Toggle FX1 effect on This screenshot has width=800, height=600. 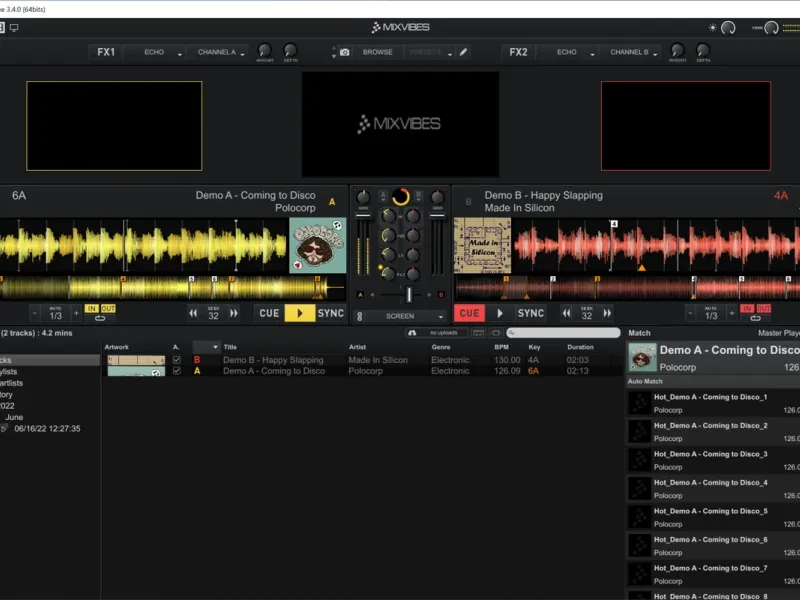106,52
